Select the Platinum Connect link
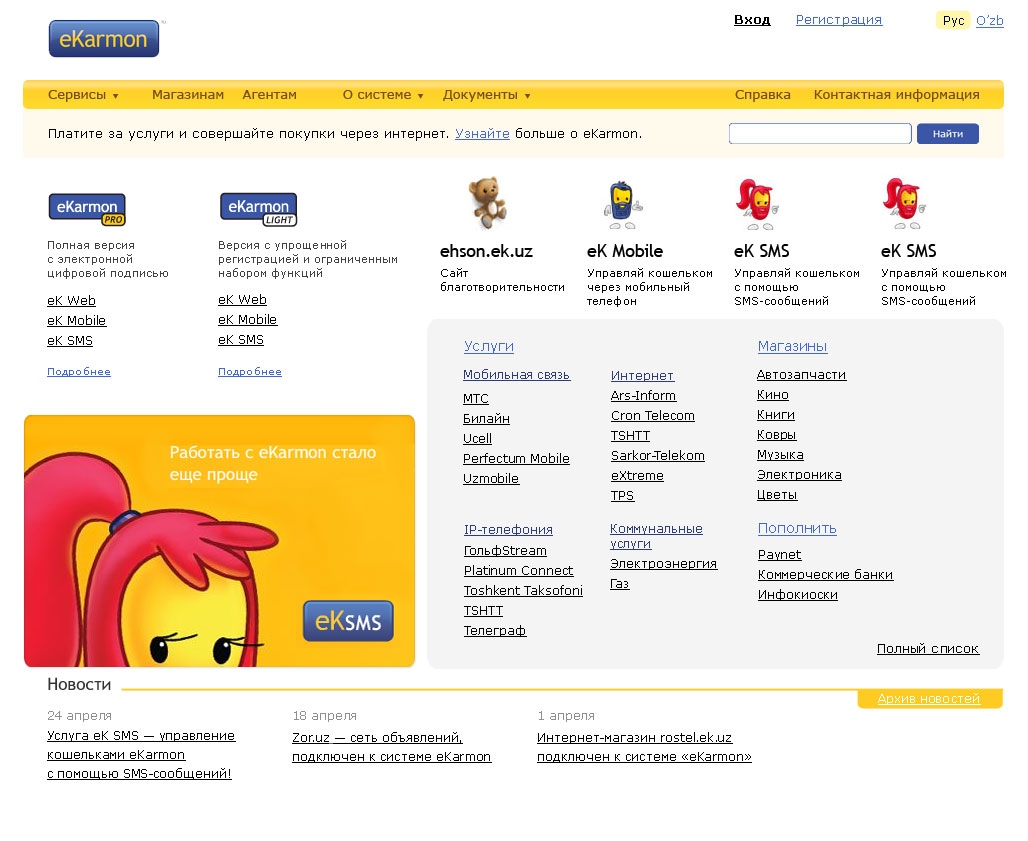Image resolution: width=1028 pixels, height=841 pixels. (518, 571)
